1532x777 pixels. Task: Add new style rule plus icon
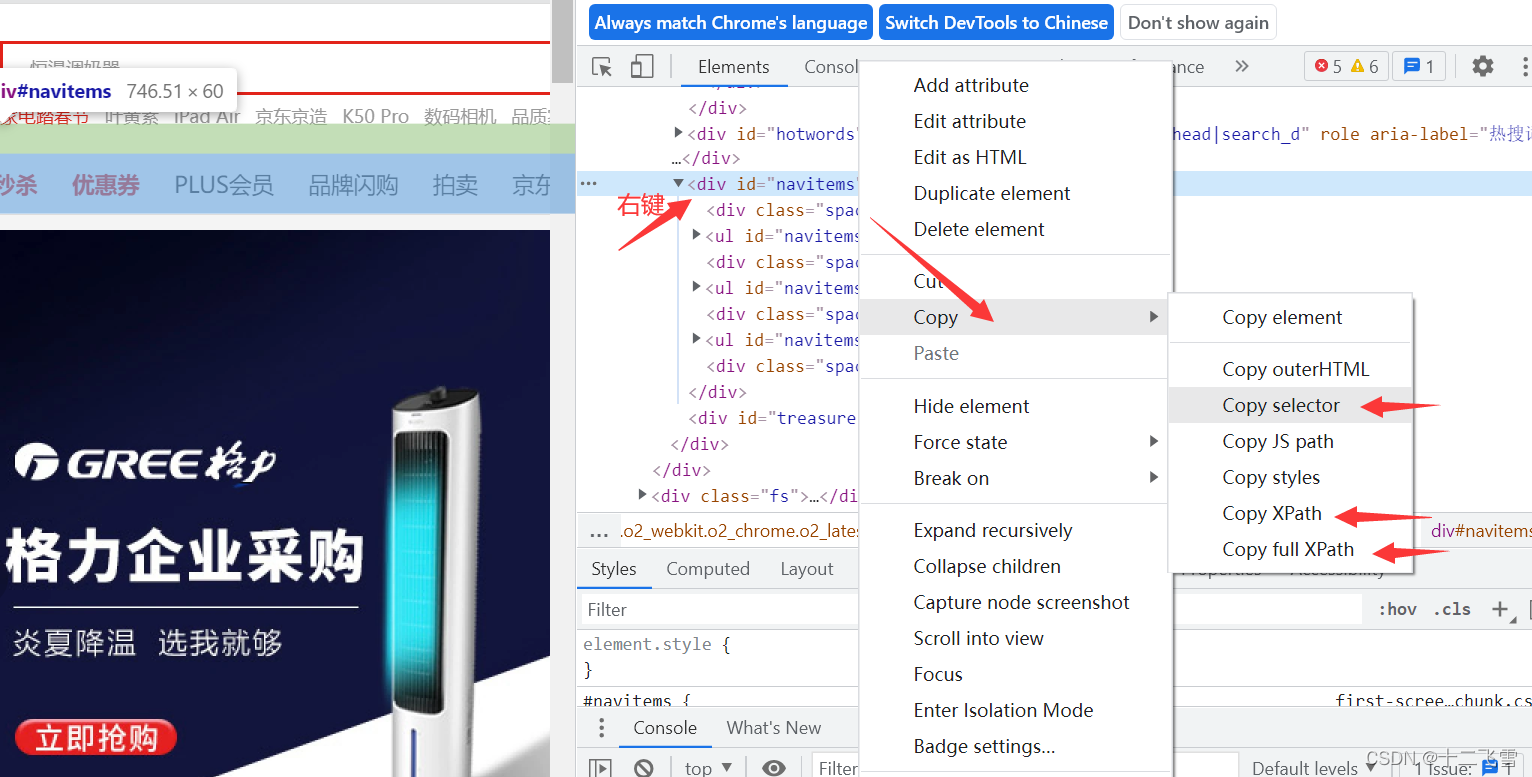pos(1499,609)
